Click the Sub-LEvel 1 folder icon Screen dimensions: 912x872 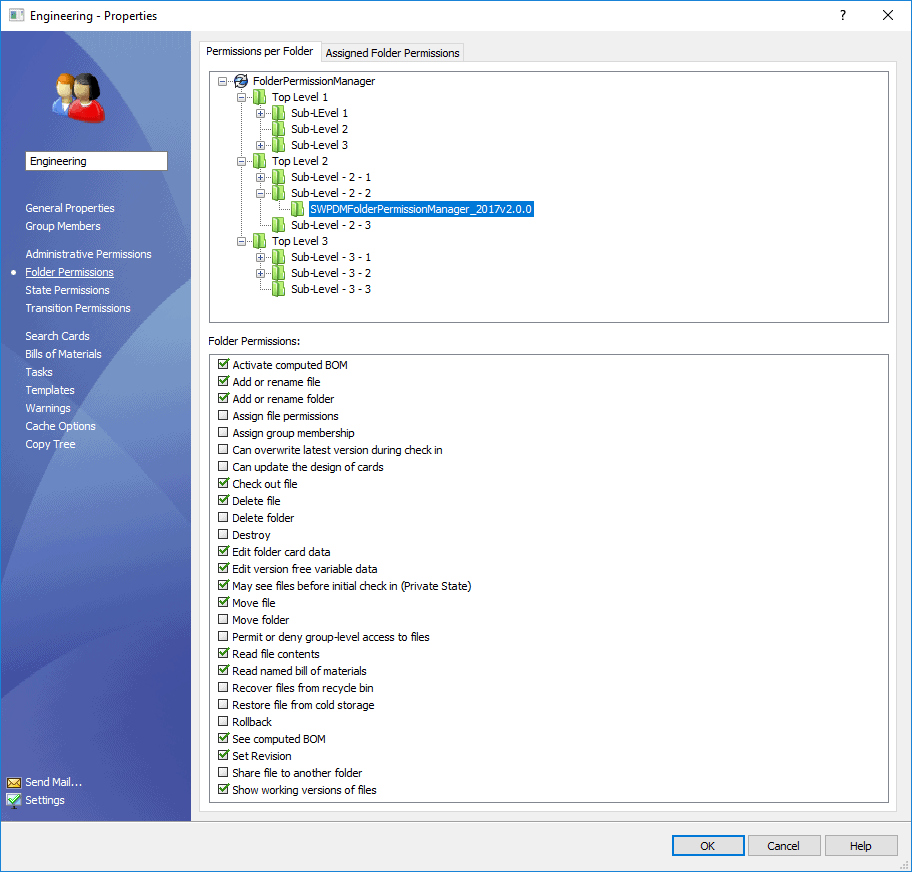(279, 113)
